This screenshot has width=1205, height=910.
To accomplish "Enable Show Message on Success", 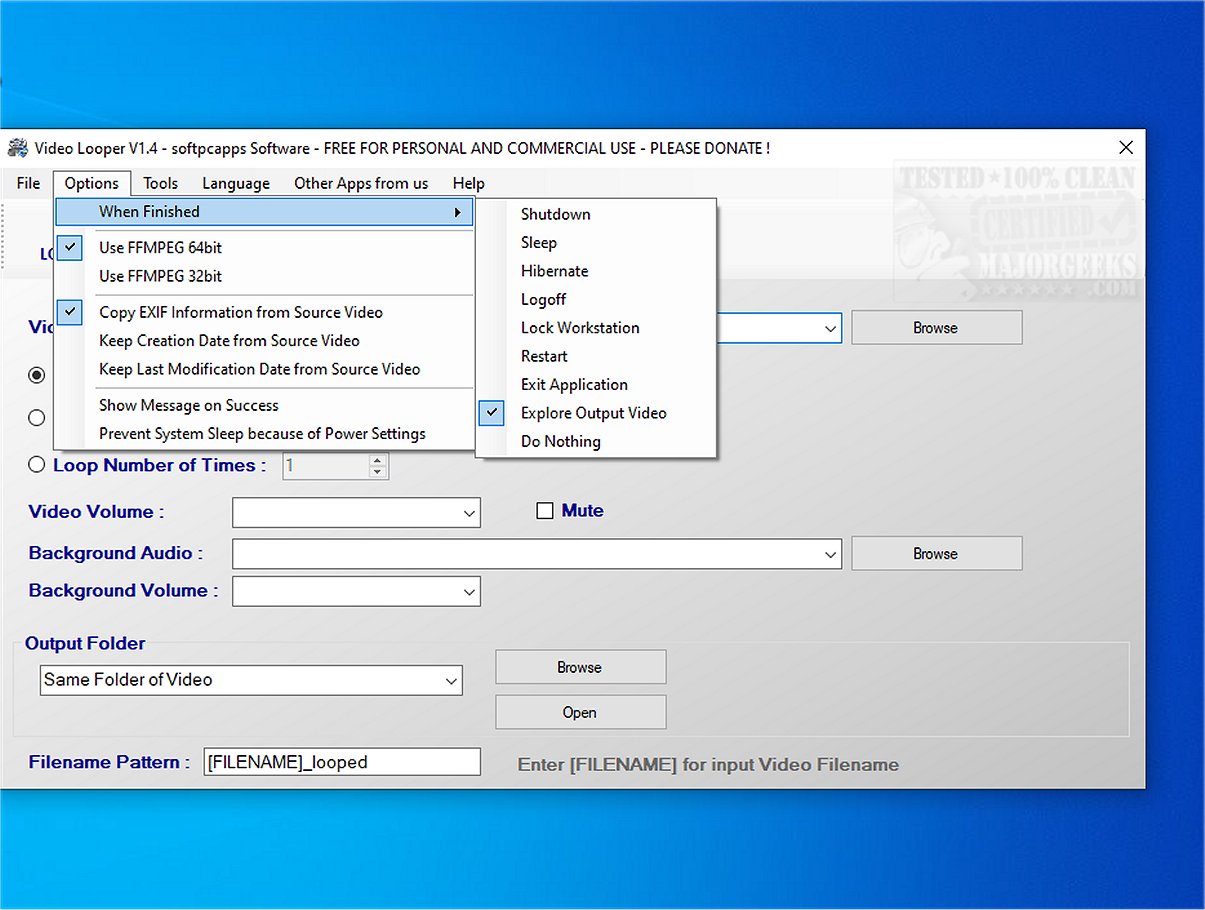I will tap(264, 405).
